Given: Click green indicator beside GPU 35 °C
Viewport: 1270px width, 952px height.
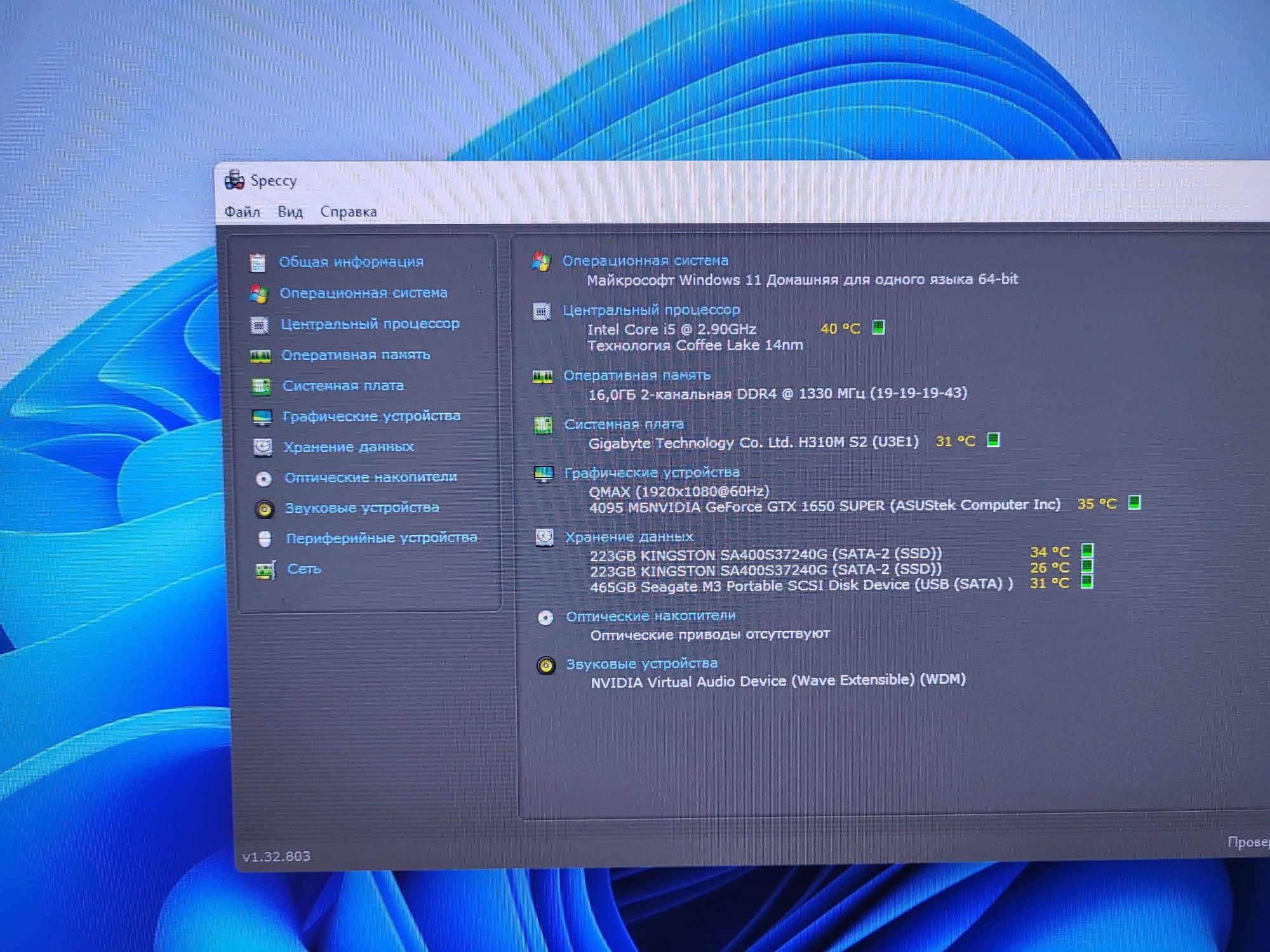Looking at the screenshot, I should pos(1134,503).
